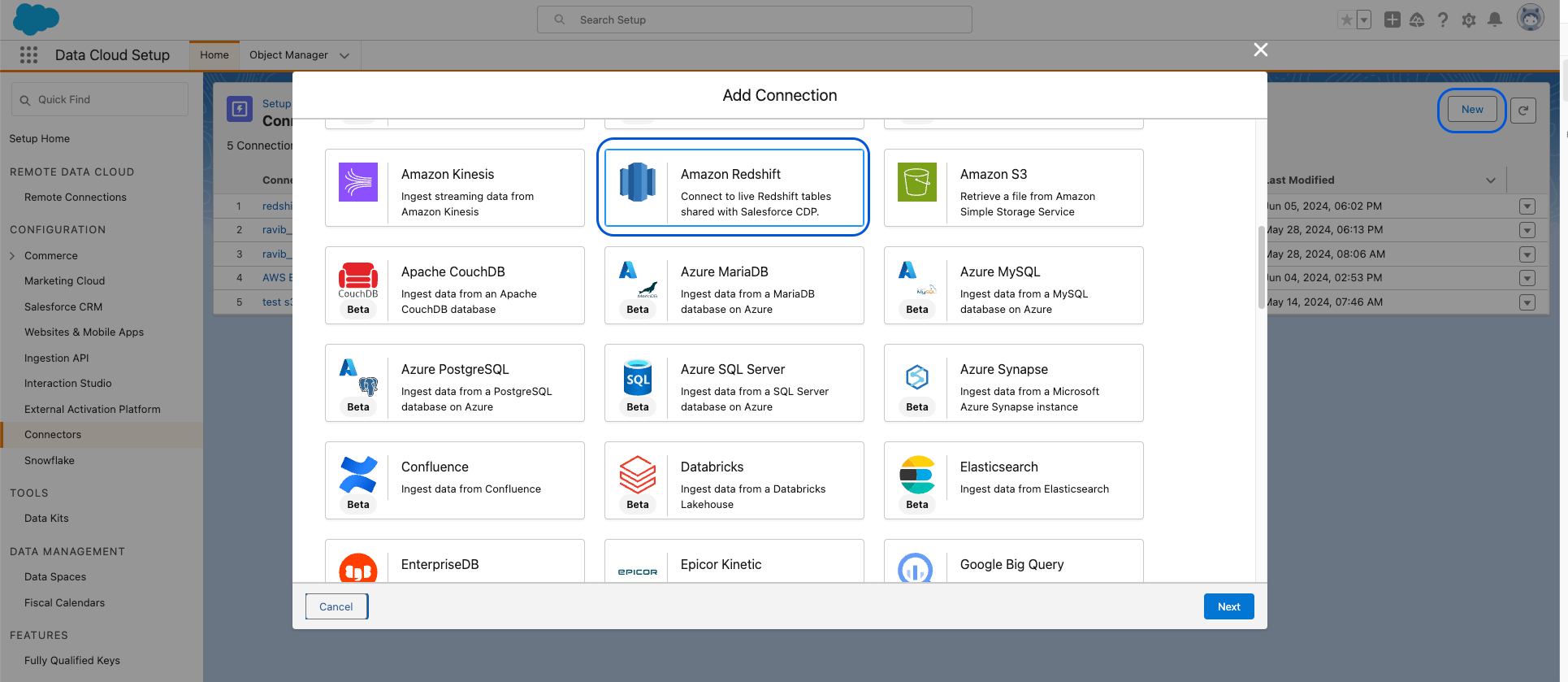Open the Help question mark icon
1568x682 pixels.
tap(1443, 20)
